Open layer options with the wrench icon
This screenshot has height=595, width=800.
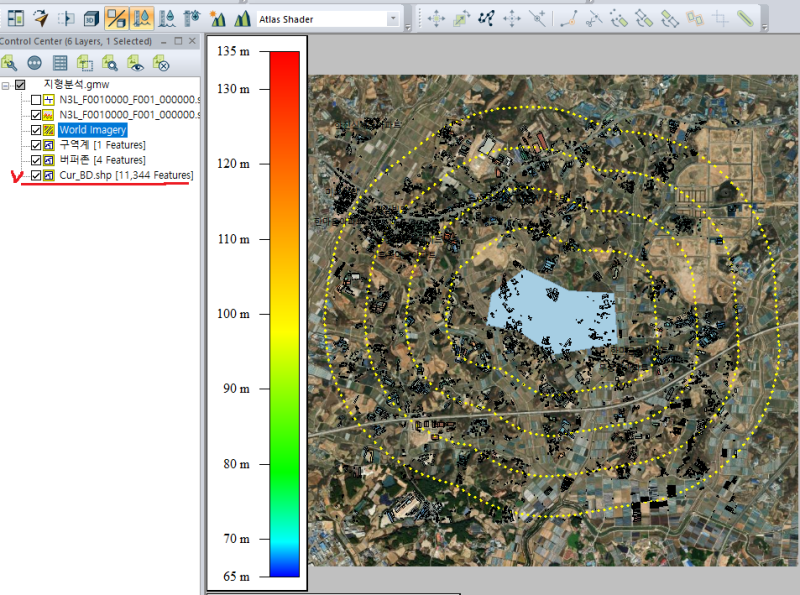click(9, 63)
